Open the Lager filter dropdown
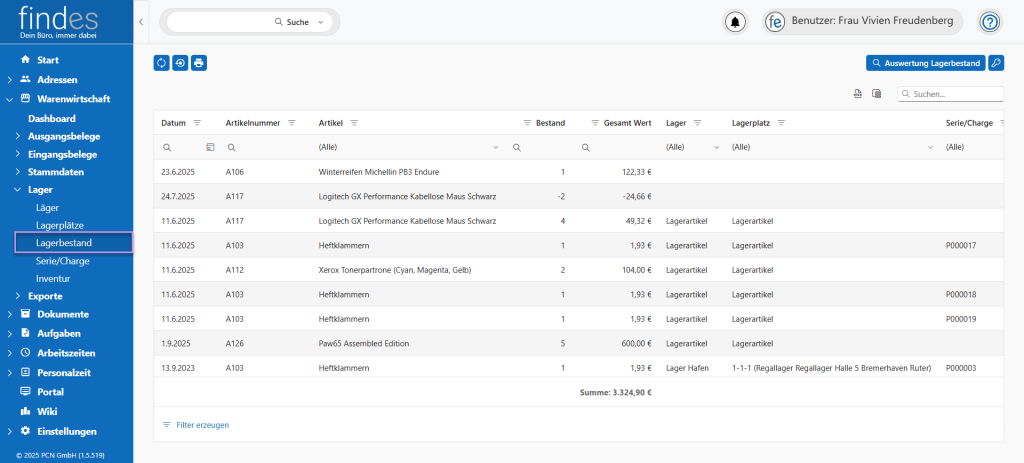The width and height of the screenshot is (1024, 463). click(x=716, y=147)
